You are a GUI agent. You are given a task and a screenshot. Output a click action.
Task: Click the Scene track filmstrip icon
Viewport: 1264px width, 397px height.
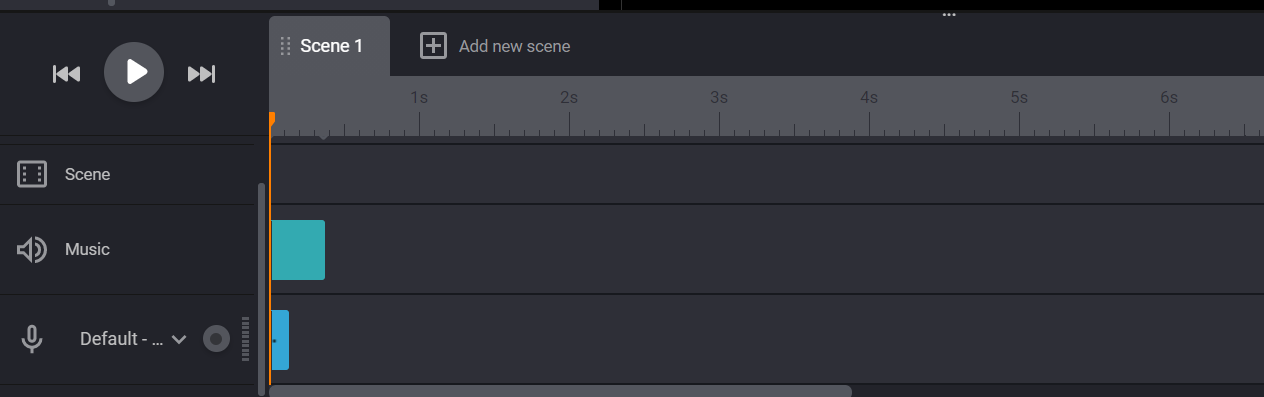pyautogui.click(x=32, y=174)
